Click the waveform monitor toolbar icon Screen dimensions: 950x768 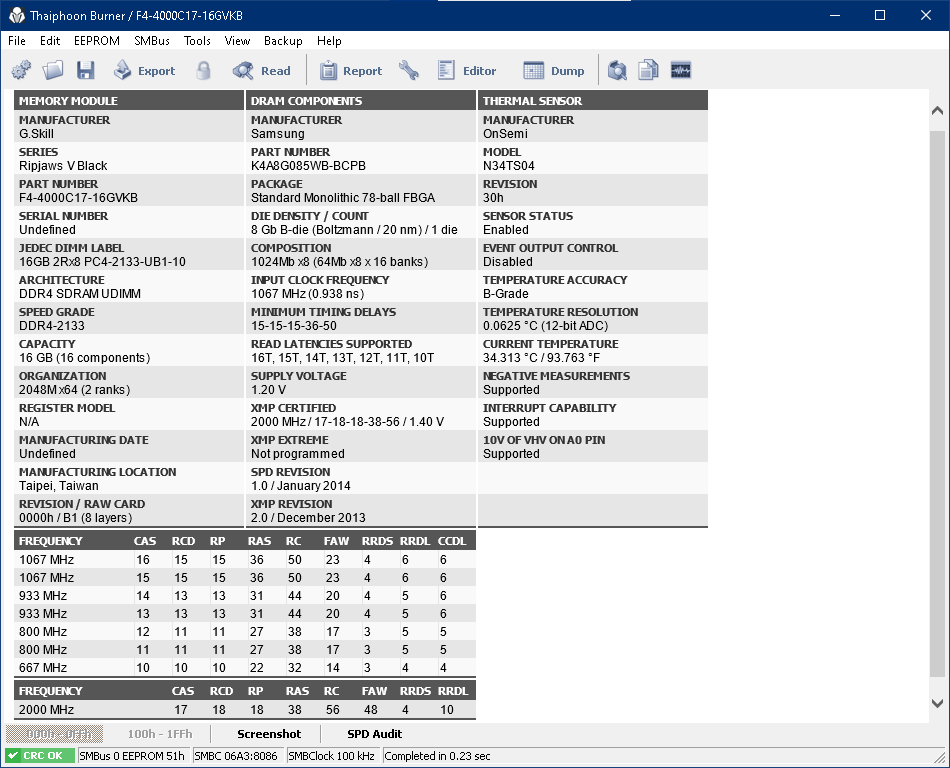[681, 70]
